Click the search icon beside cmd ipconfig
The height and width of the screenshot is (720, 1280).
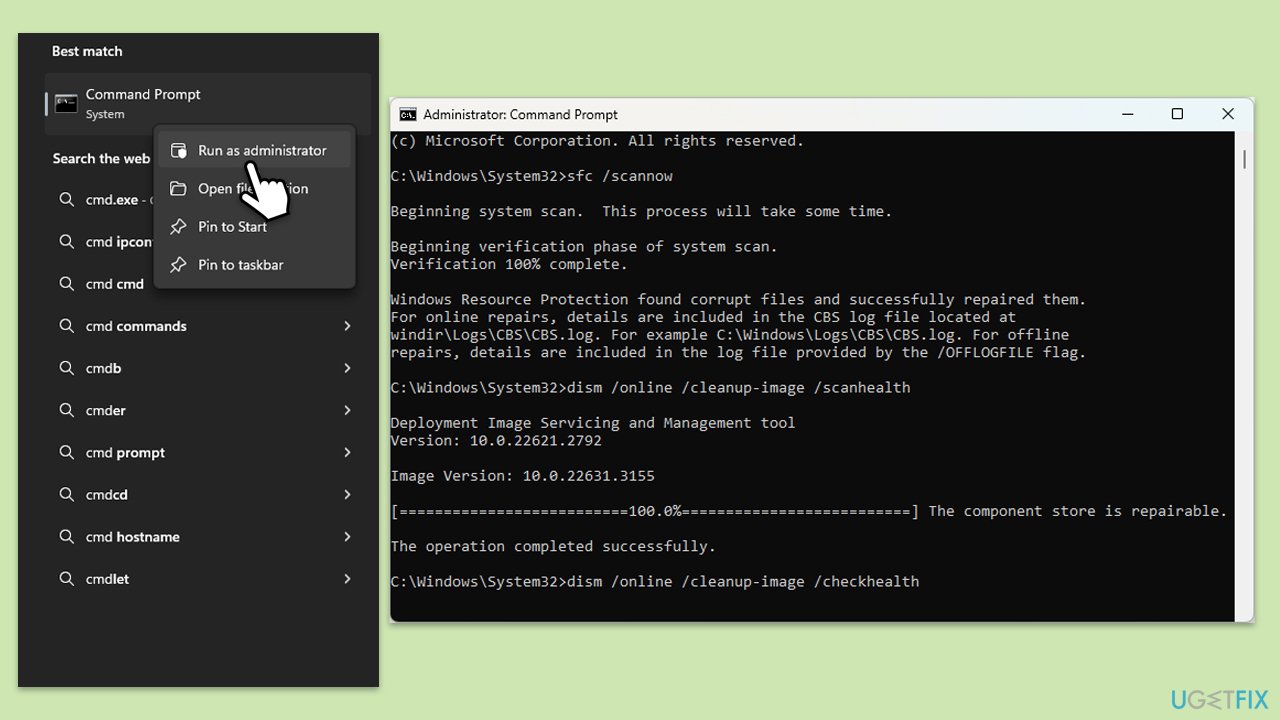[x=67, y=241]
